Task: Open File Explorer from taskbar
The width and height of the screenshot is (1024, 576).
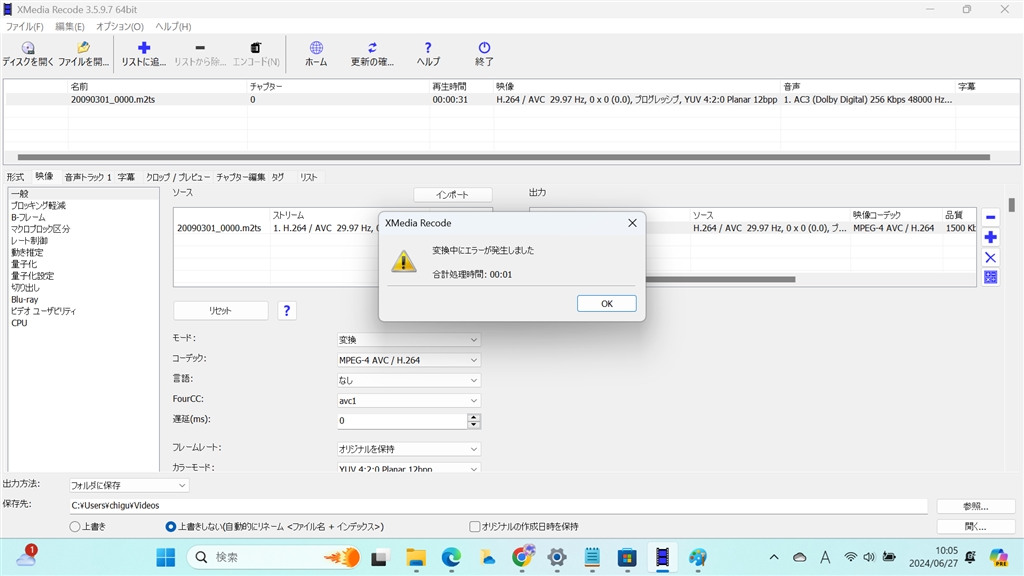Action: click(x=415, y=557)
